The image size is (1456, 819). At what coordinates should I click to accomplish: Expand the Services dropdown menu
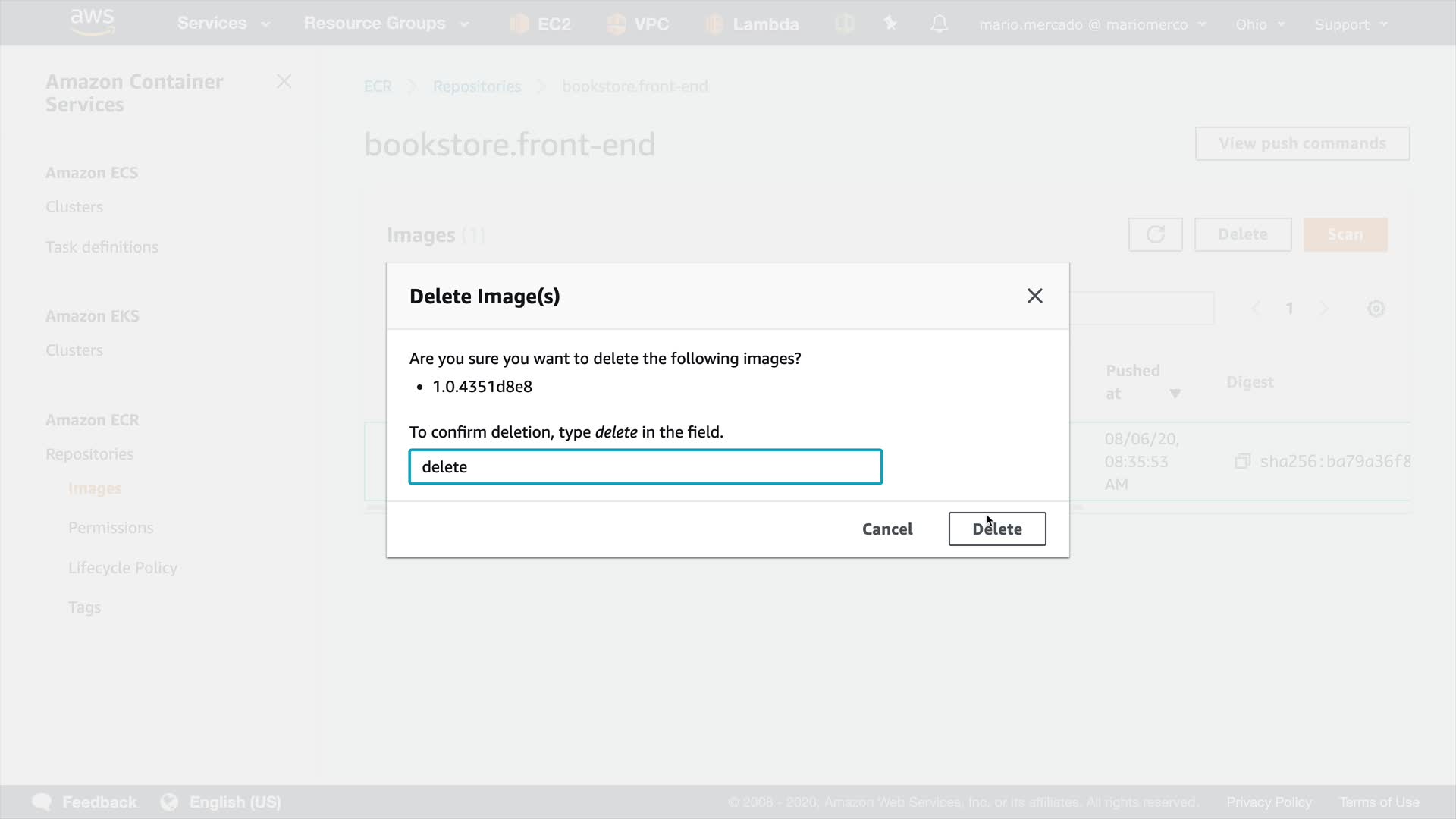224,24
